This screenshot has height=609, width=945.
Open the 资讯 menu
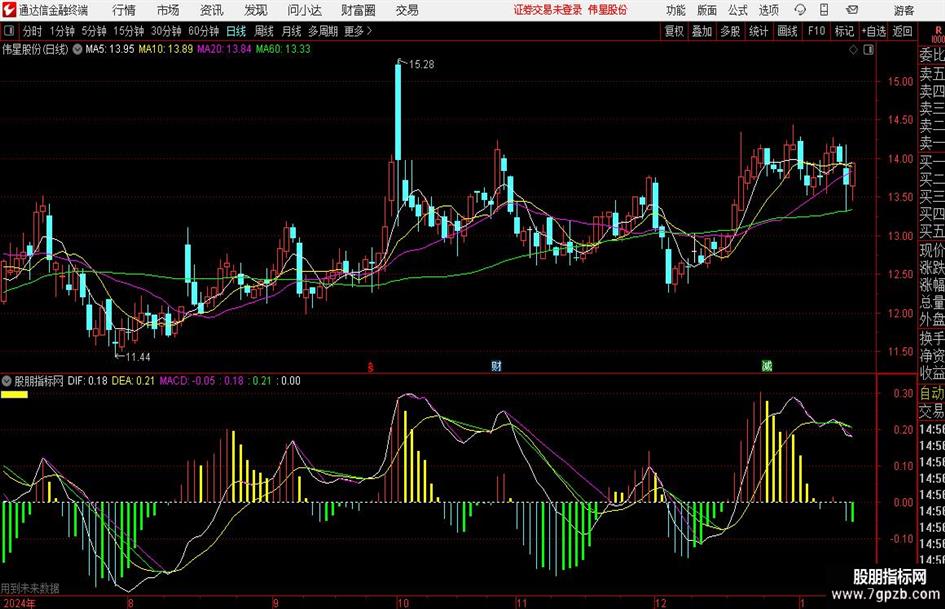(x=212, y=10)
